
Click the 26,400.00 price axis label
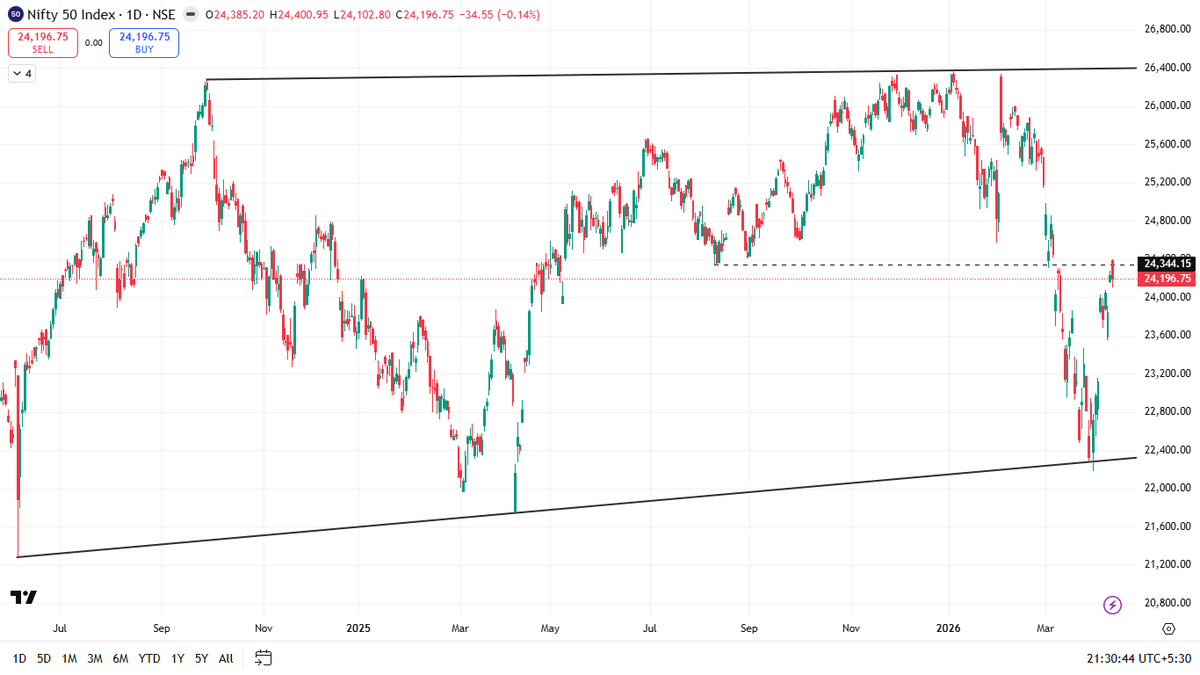click(x=1168, y=67)
